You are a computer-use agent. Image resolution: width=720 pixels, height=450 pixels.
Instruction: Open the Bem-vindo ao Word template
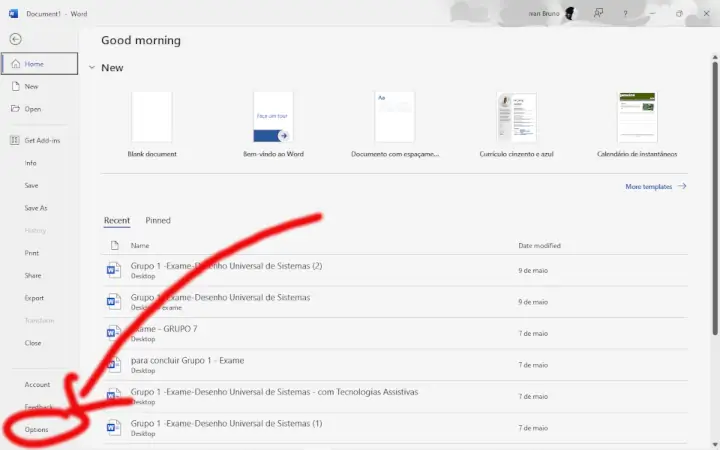(273, 124)
